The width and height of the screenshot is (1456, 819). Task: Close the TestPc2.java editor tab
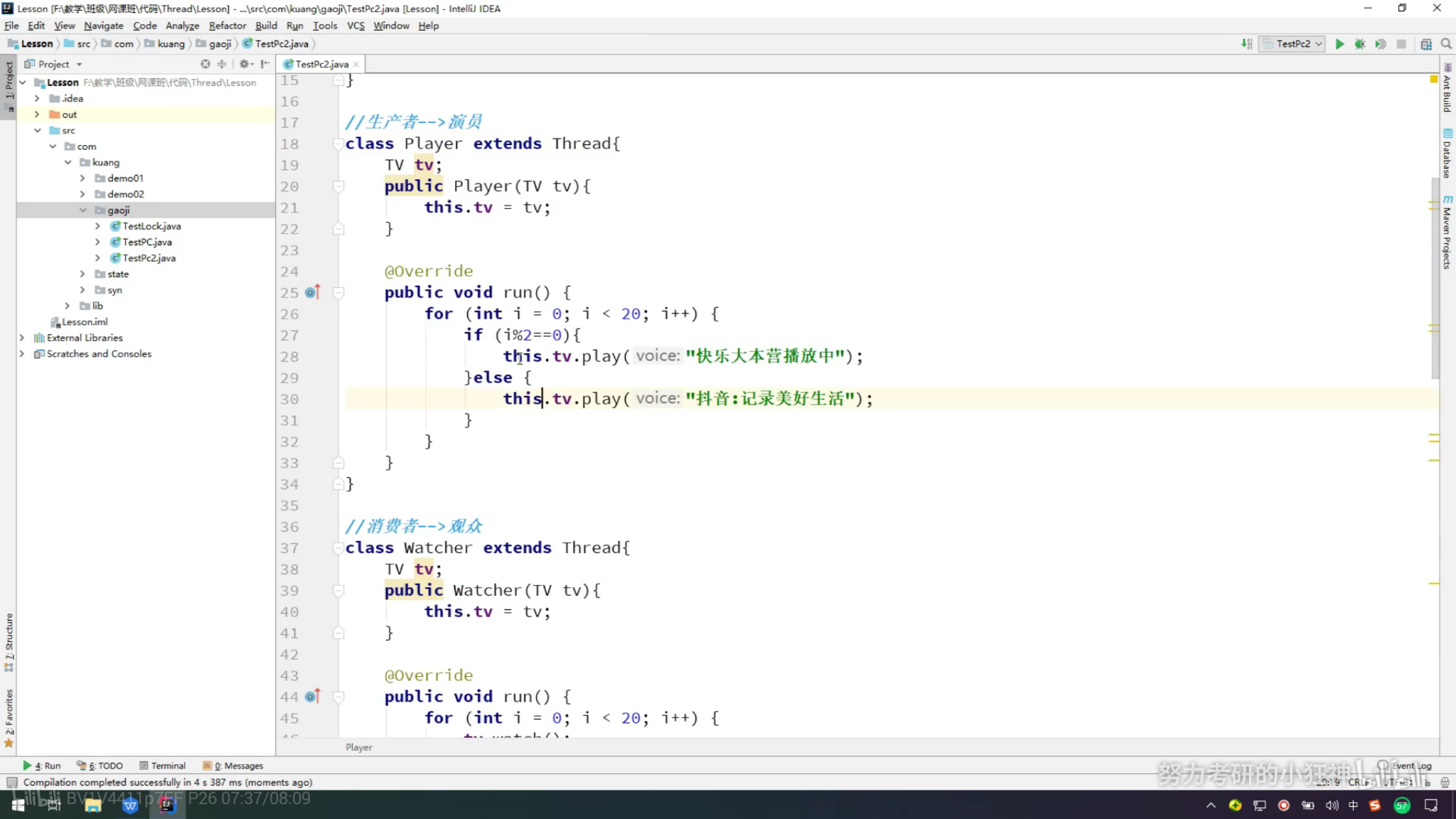pyautogui.click(x=356, y=64)
